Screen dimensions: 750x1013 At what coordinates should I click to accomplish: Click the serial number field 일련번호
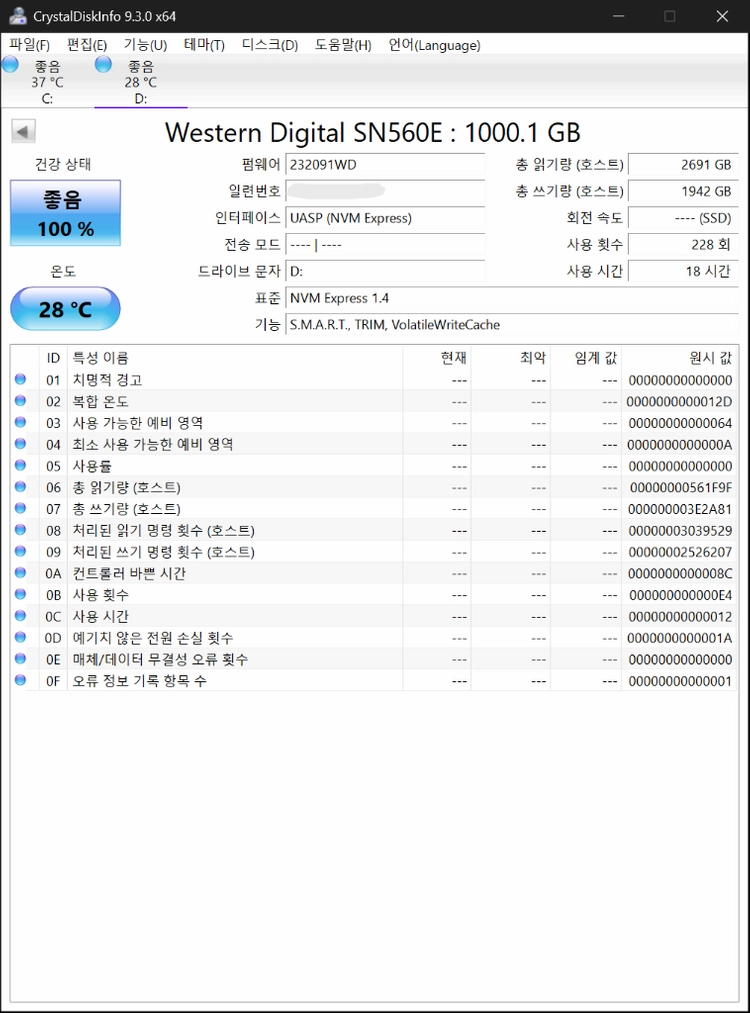pos(385,191)
